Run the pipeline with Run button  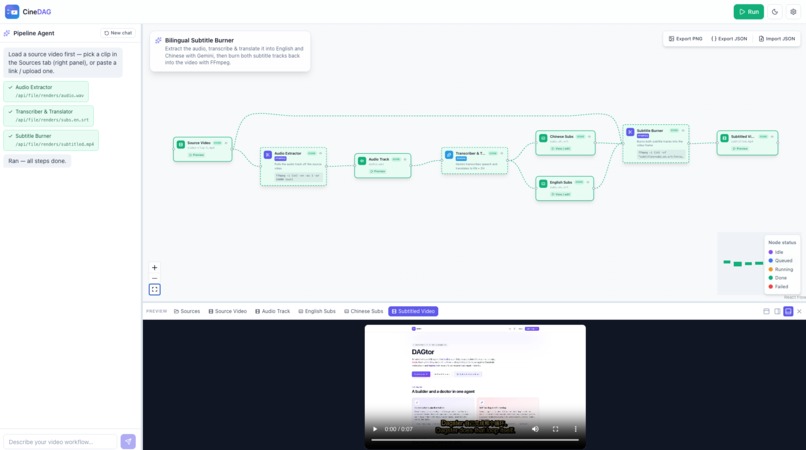click(x=748, y=11)
